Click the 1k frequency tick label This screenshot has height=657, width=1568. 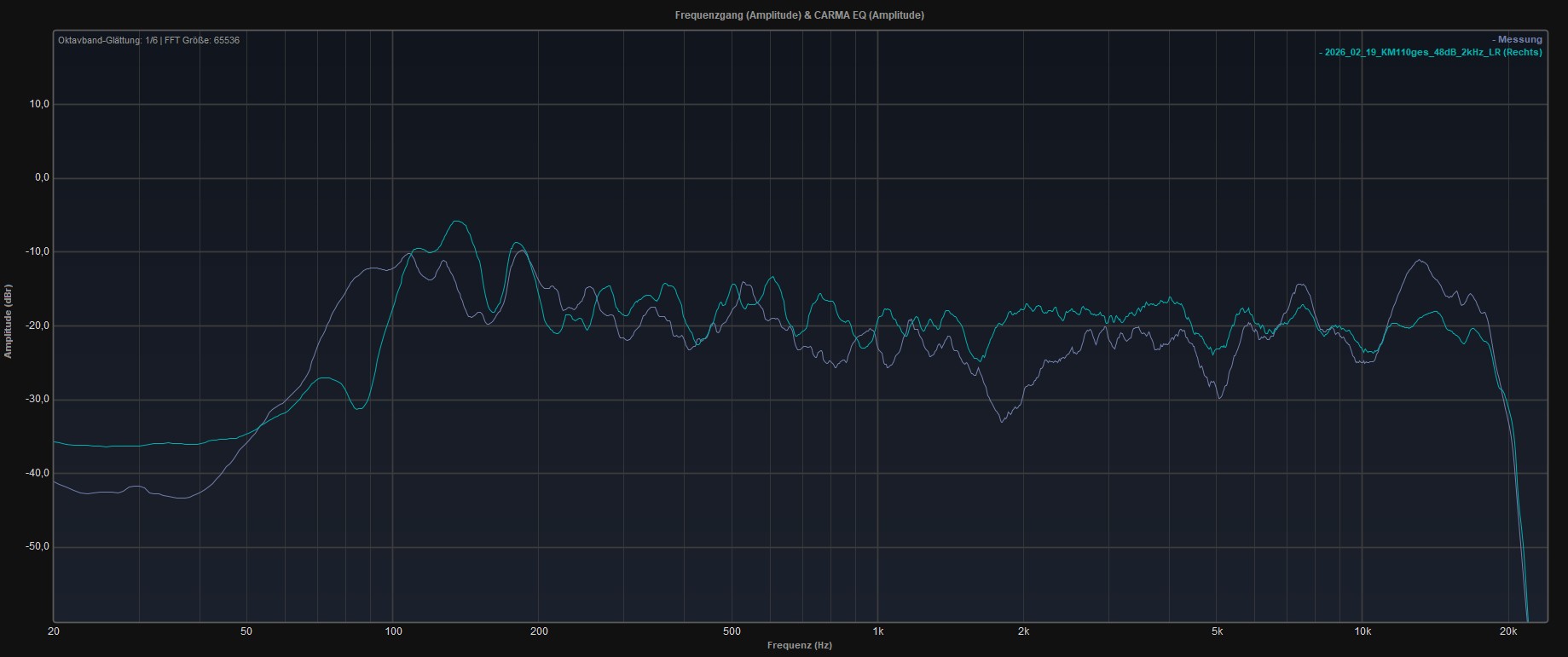coord(877,631)
